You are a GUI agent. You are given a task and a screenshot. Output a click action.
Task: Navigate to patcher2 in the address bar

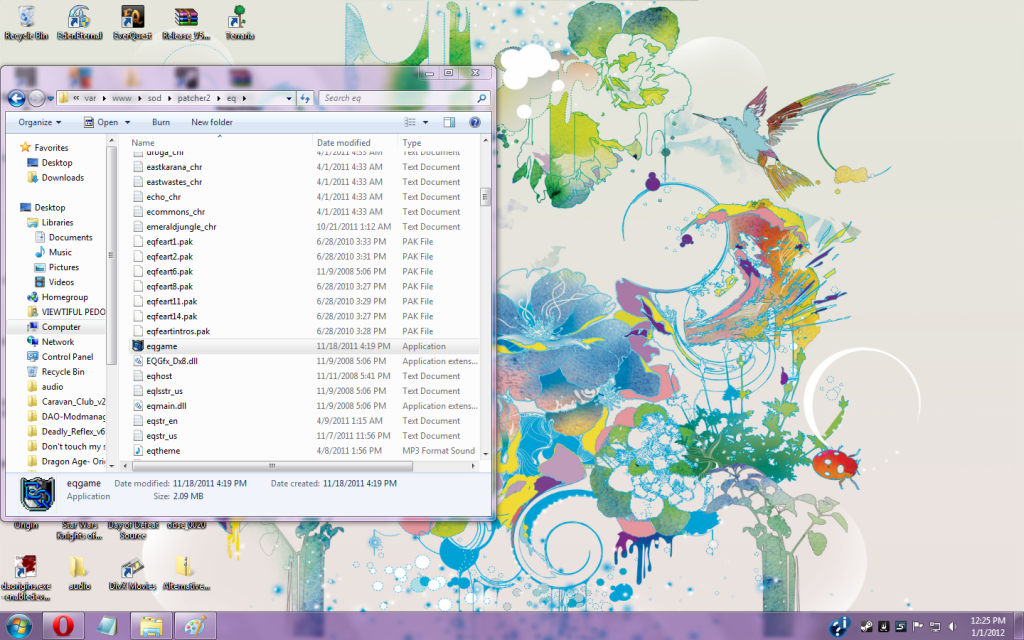tap(194, 98)
